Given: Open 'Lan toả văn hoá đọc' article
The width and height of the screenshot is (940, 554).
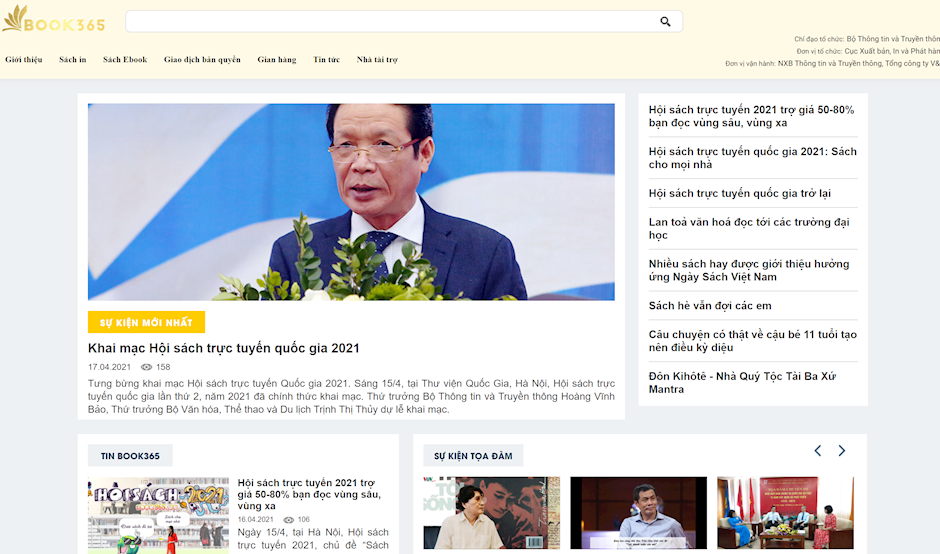Looking at the screenshot, I should (x=748, y=228).
